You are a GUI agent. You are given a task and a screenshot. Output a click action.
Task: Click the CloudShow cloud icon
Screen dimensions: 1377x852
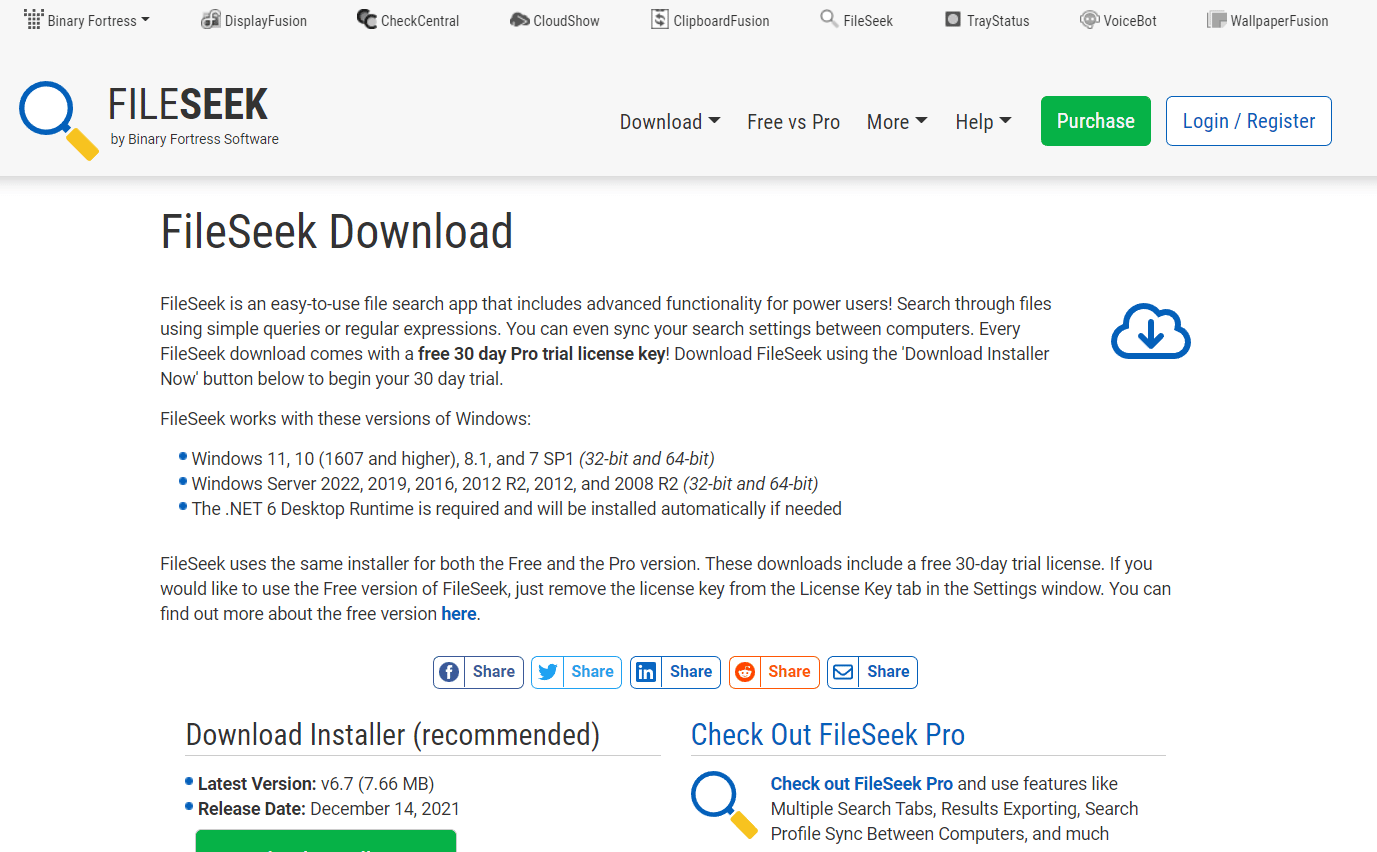point(519,20)
